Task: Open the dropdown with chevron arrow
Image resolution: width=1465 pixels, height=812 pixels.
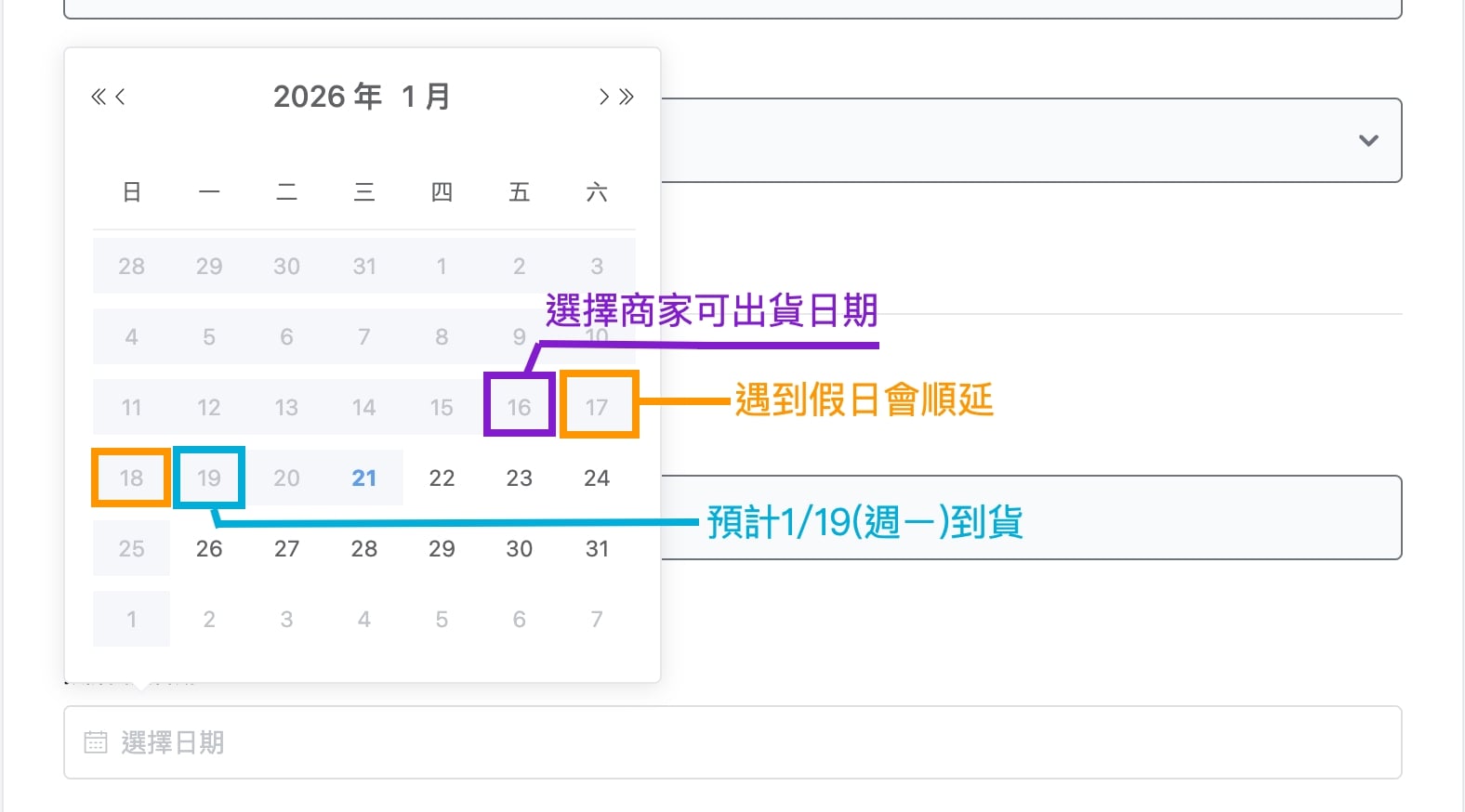Action: [x=1368, y=140]
